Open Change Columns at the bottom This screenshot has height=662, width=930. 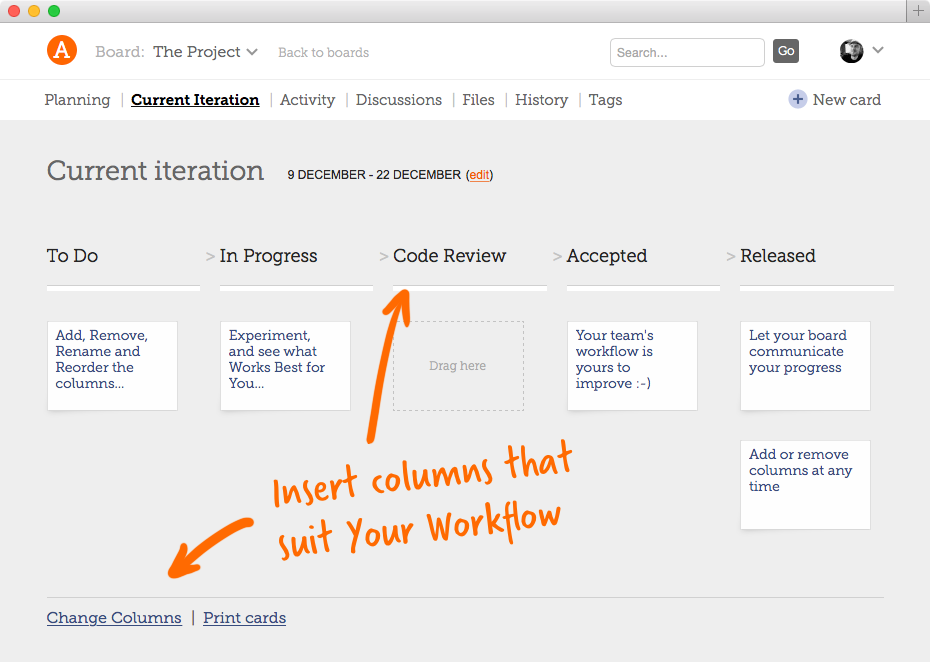pos(113,617)
